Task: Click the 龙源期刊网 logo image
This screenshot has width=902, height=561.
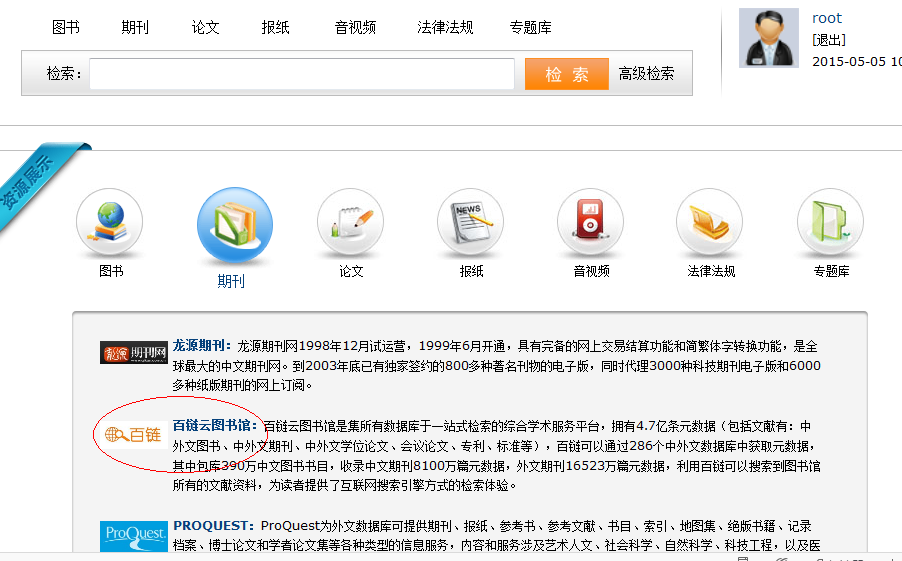Action: 133,352
